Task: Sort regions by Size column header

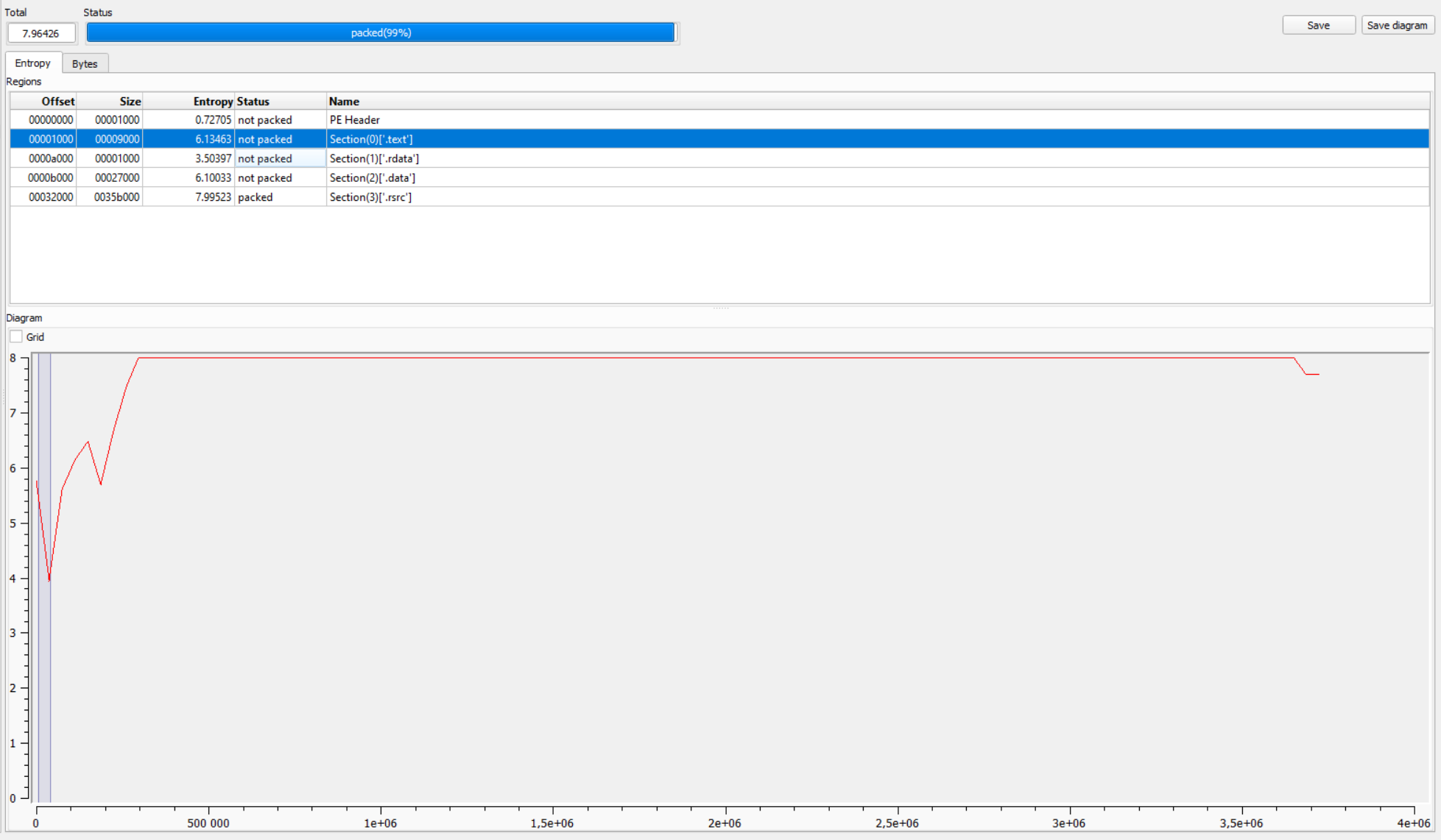Action: (110, 102)
